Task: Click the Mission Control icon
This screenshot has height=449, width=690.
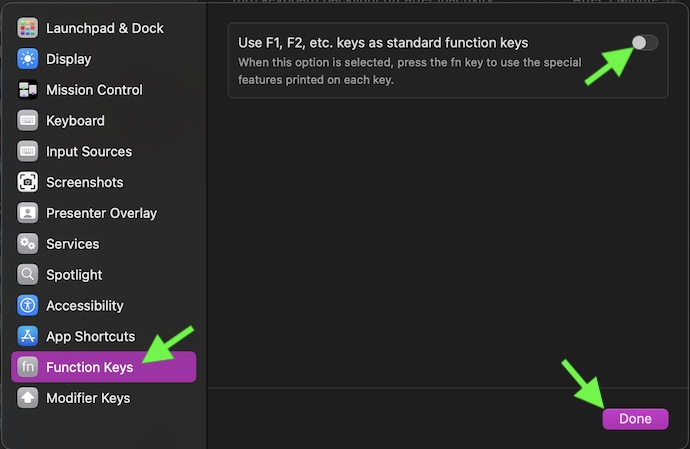Action: pyautogui.click(x=28, y=90)
